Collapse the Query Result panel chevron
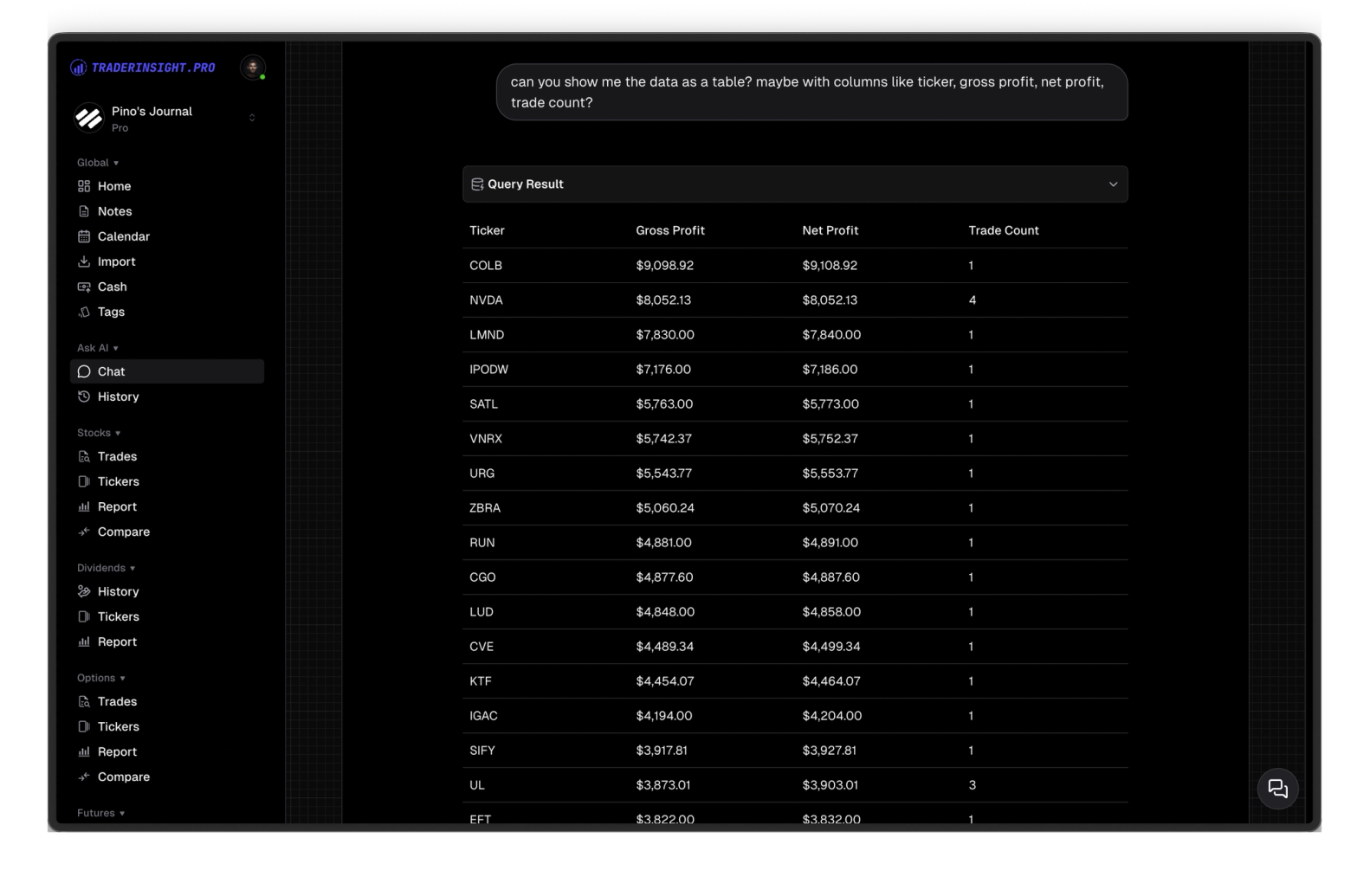The width and height of the screenshot is (1370, 896). (1114, 184)
